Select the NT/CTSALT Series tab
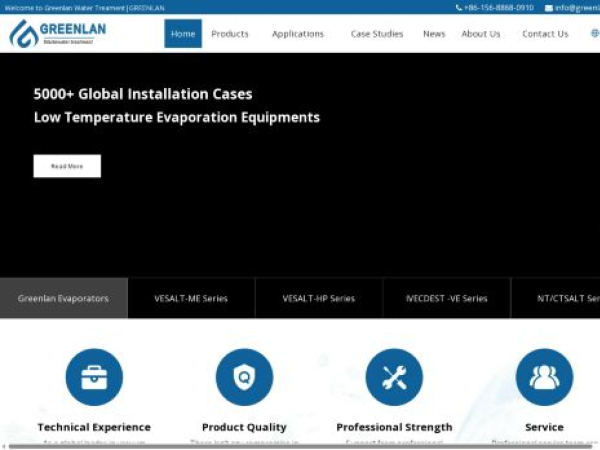 [x=556, y=298]
